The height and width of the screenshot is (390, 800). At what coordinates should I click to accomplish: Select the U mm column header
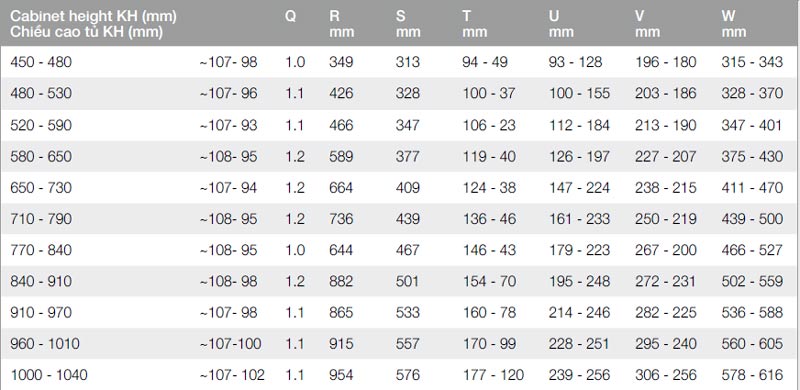point(561,24)
